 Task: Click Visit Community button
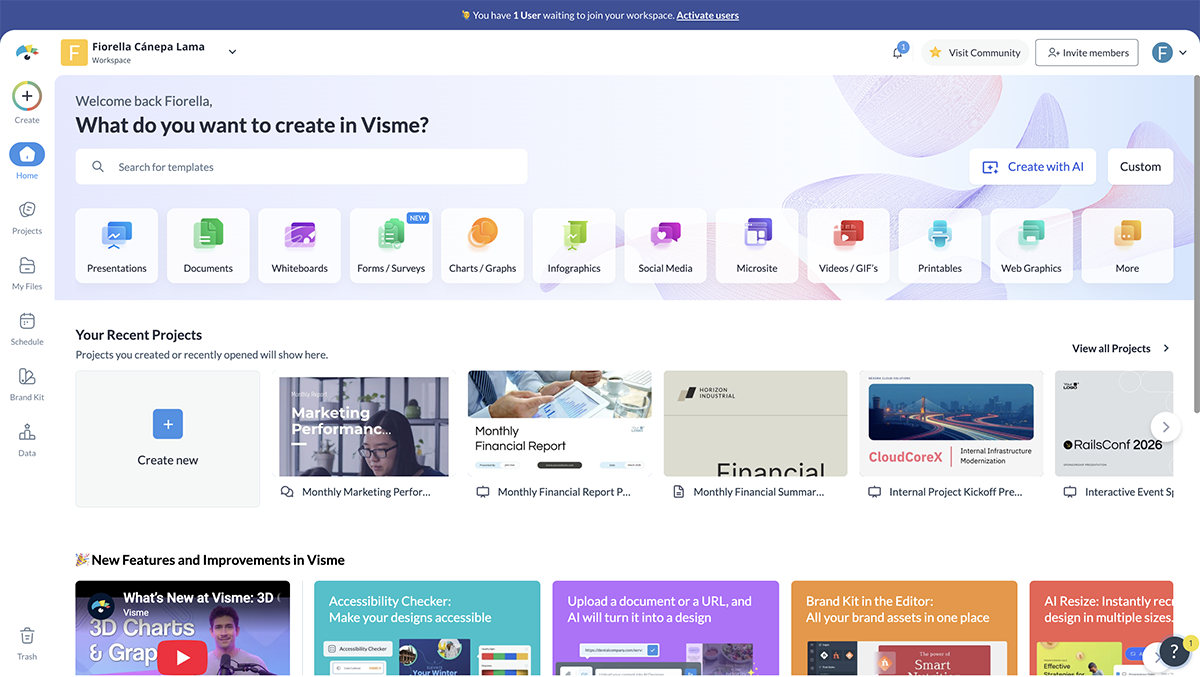coord(974,53)
